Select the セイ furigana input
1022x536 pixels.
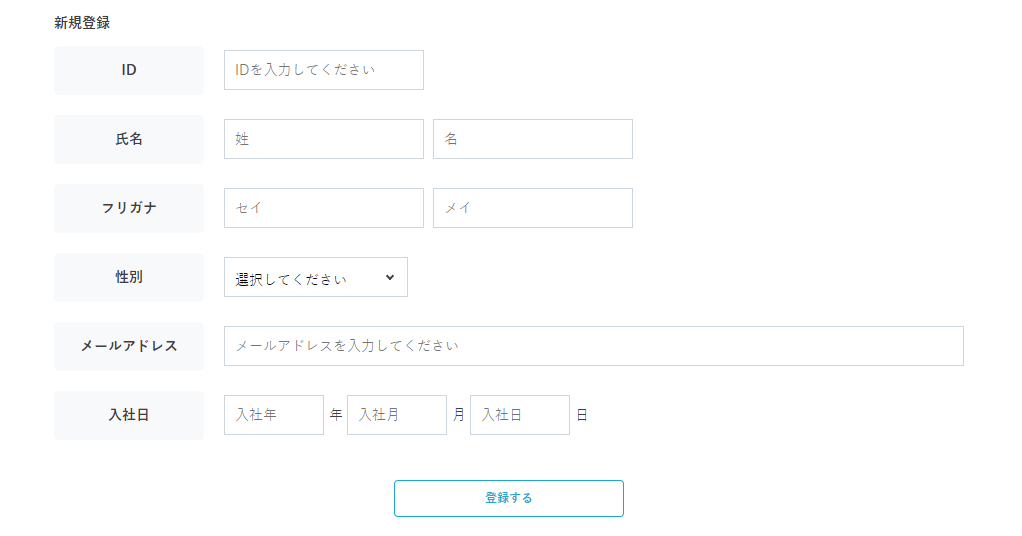tap(323, 208)
